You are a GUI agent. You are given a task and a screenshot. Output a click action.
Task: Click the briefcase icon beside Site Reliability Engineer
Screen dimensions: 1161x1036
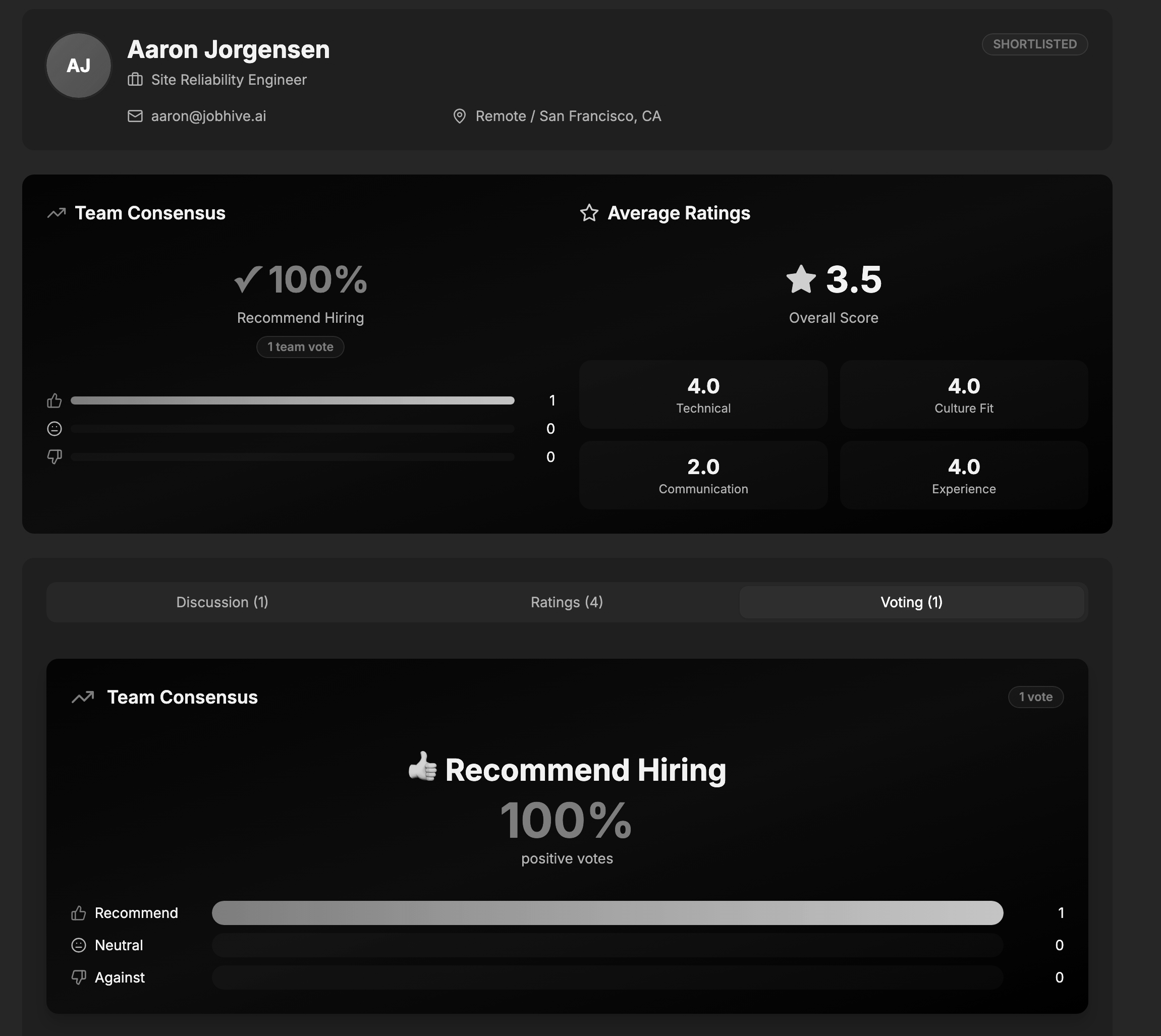[135, 80]
